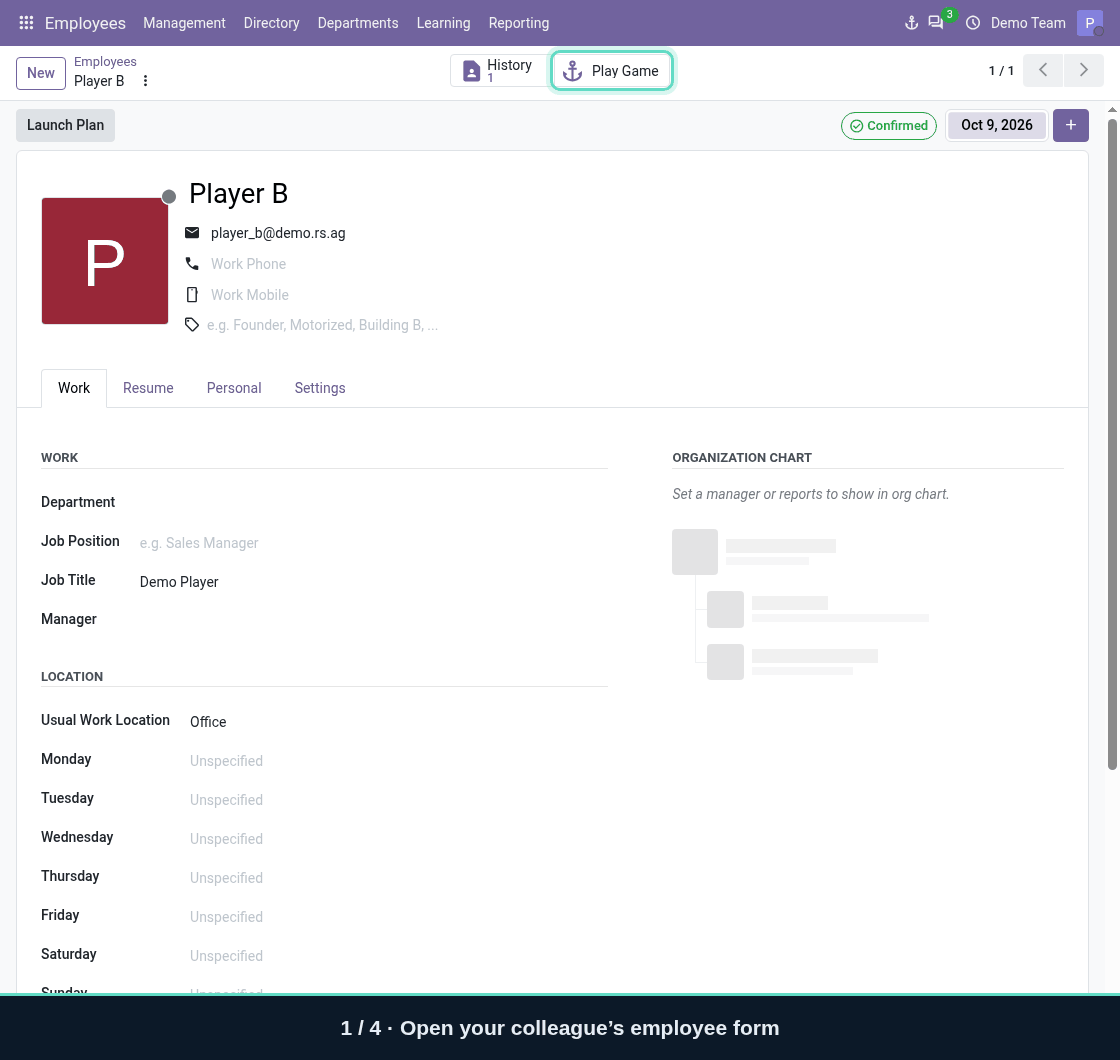Open the Directory menu

271,23
